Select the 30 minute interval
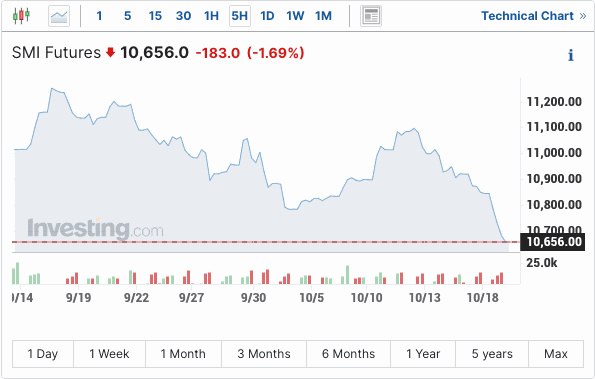The image size is (595, 379). point(183,16)
